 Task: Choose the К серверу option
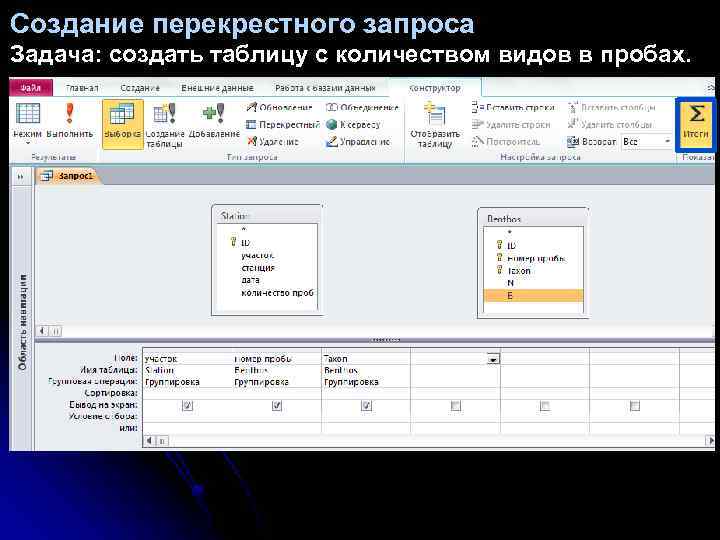click(353, 124)
